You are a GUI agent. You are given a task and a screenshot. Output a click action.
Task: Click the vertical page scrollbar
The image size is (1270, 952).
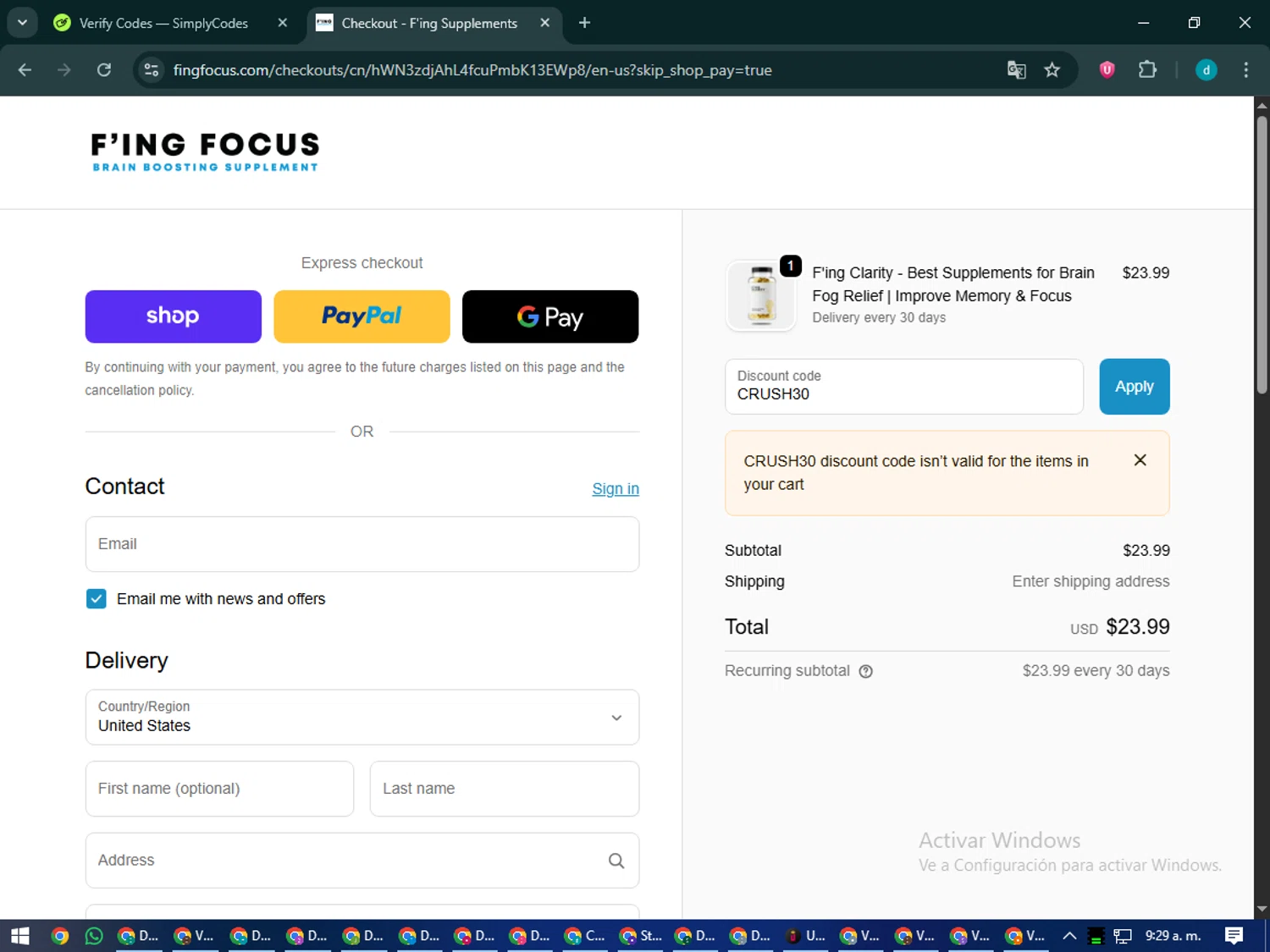tap(1262, 254)
